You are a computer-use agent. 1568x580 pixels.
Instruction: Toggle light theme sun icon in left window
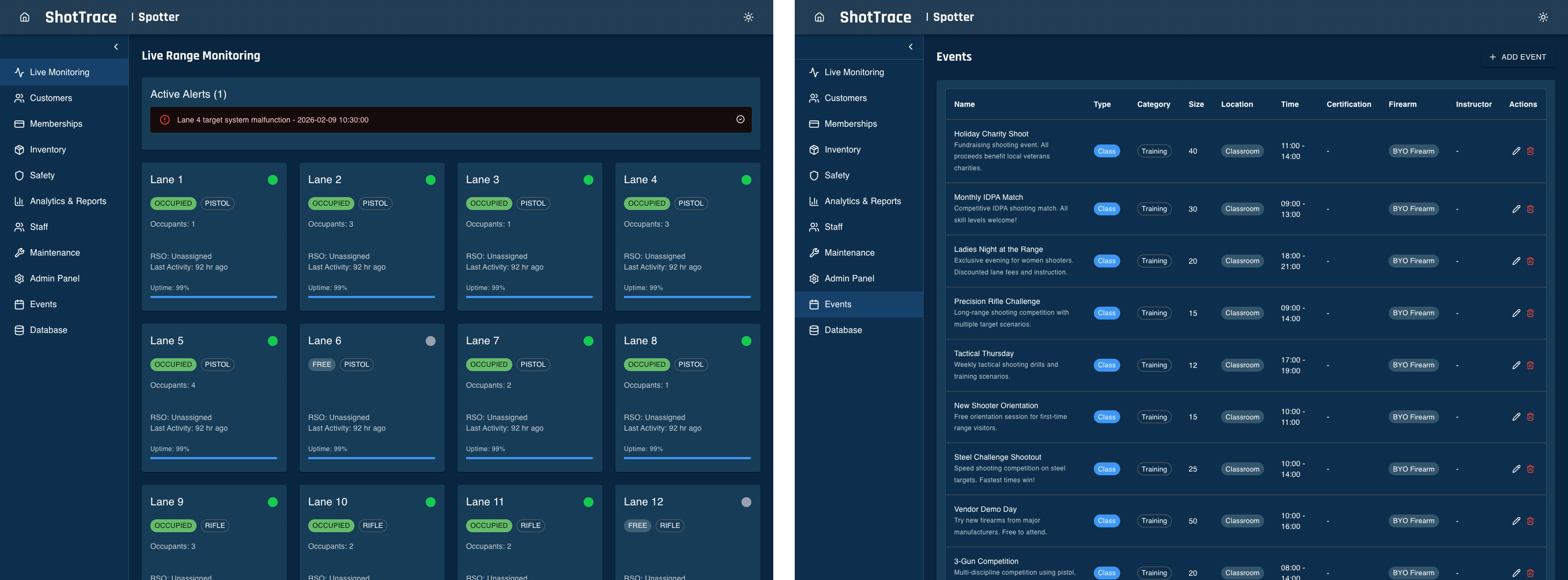[x=748, y=17]
